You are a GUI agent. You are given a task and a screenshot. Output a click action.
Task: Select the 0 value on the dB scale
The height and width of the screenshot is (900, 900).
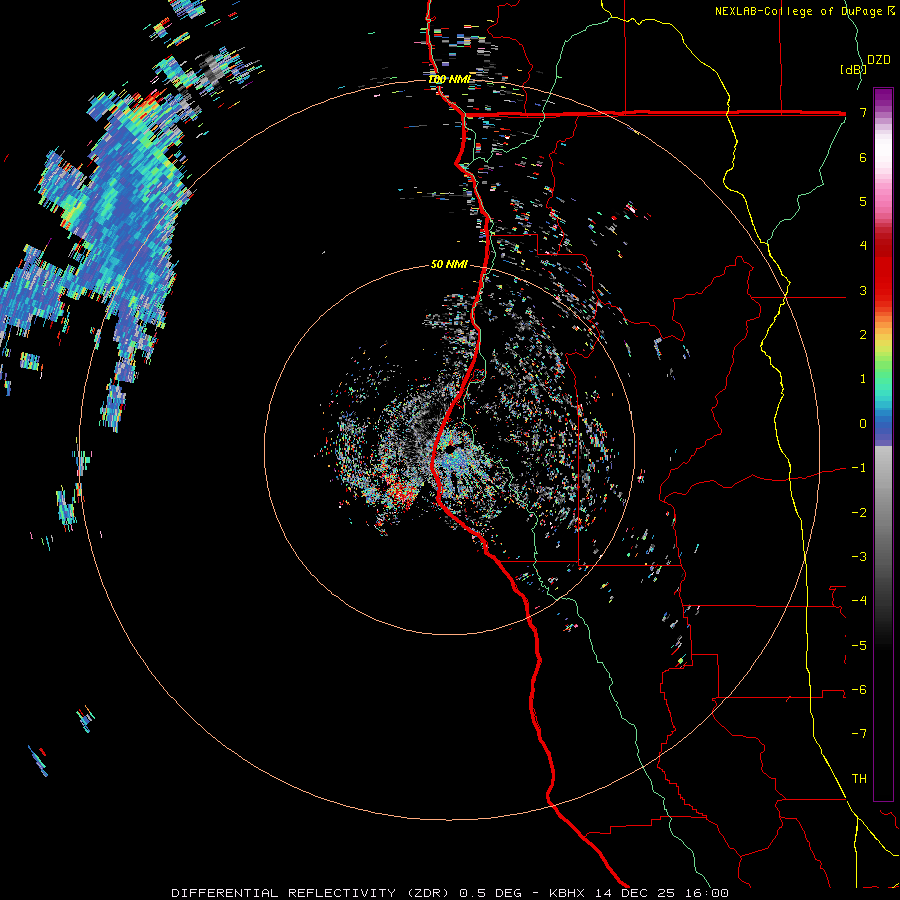863,424
